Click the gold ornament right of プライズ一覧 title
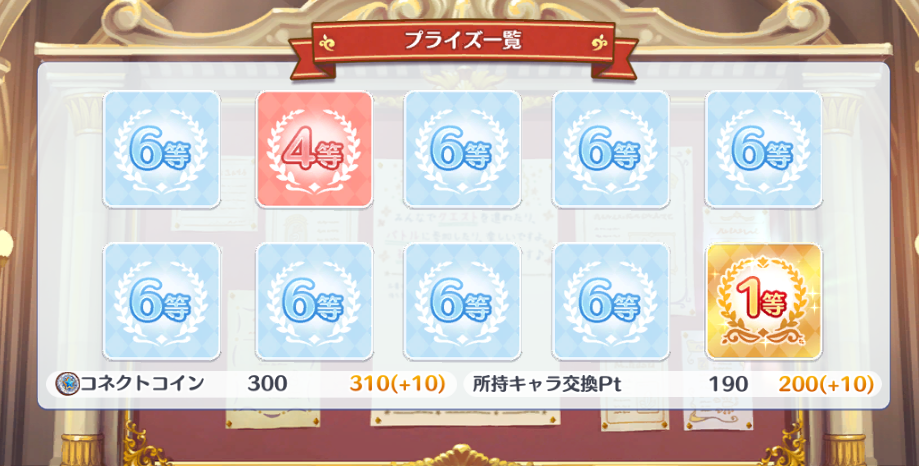 coord(599,42)
